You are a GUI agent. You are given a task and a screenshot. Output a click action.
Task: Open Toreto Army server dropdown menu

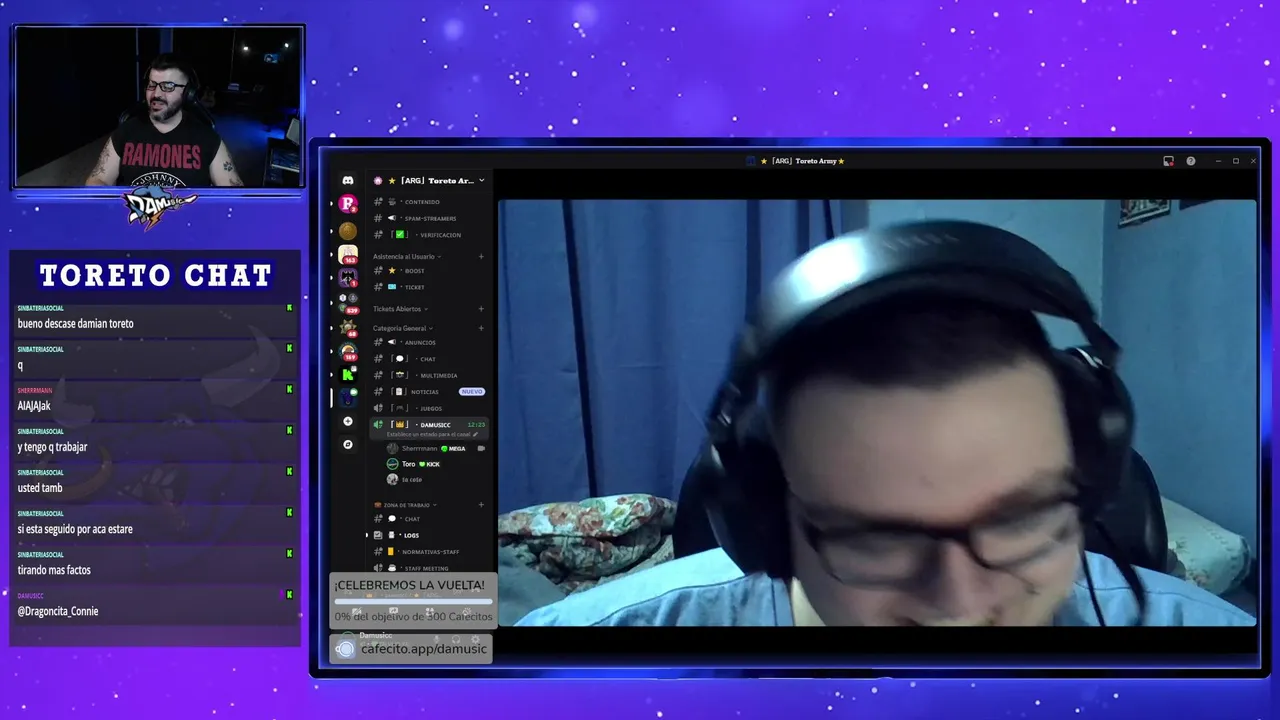tap(481, 181)
